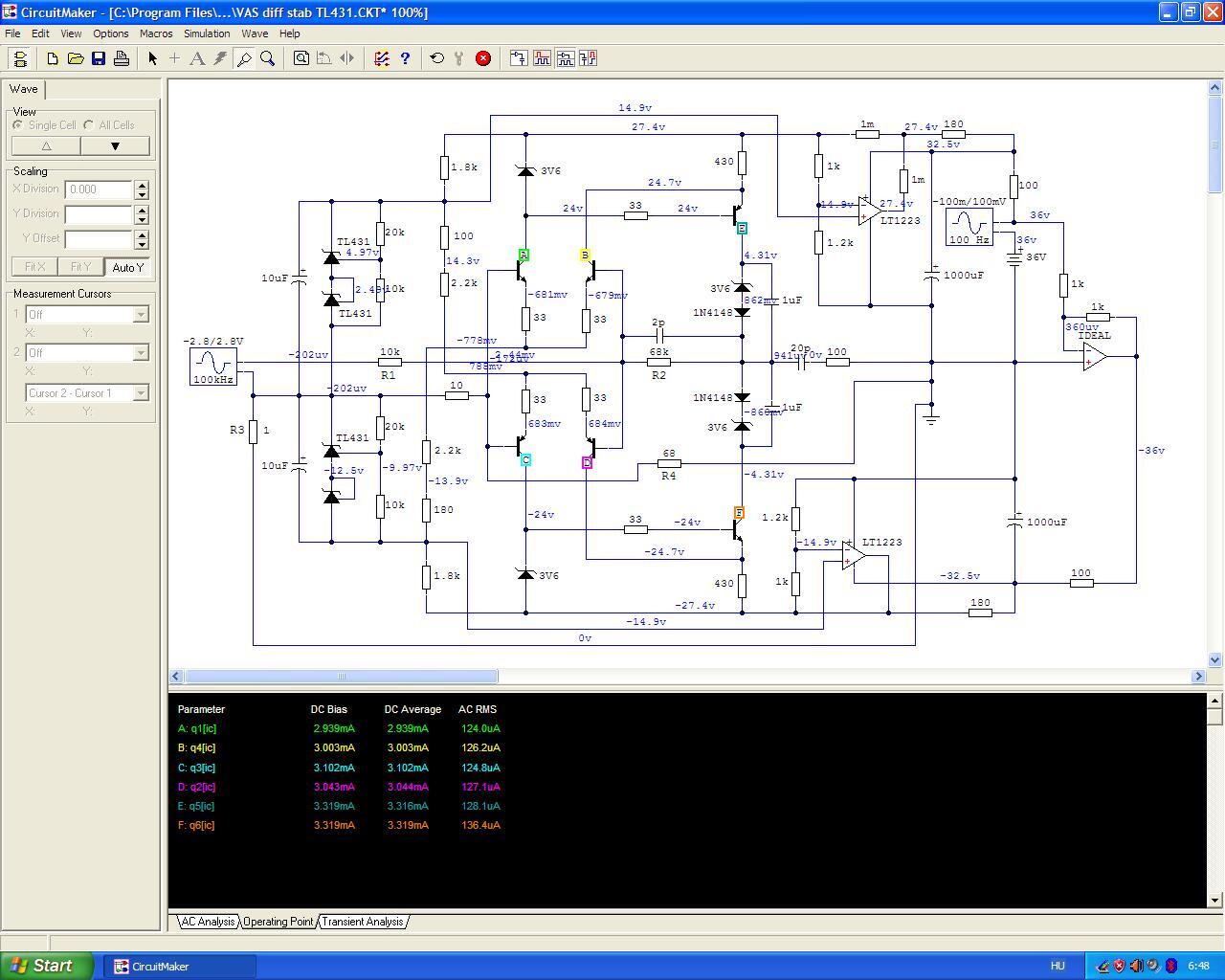The image size is (1225, 980).
Task: Select the All Cells radio button
Action: tap(89, 125)
